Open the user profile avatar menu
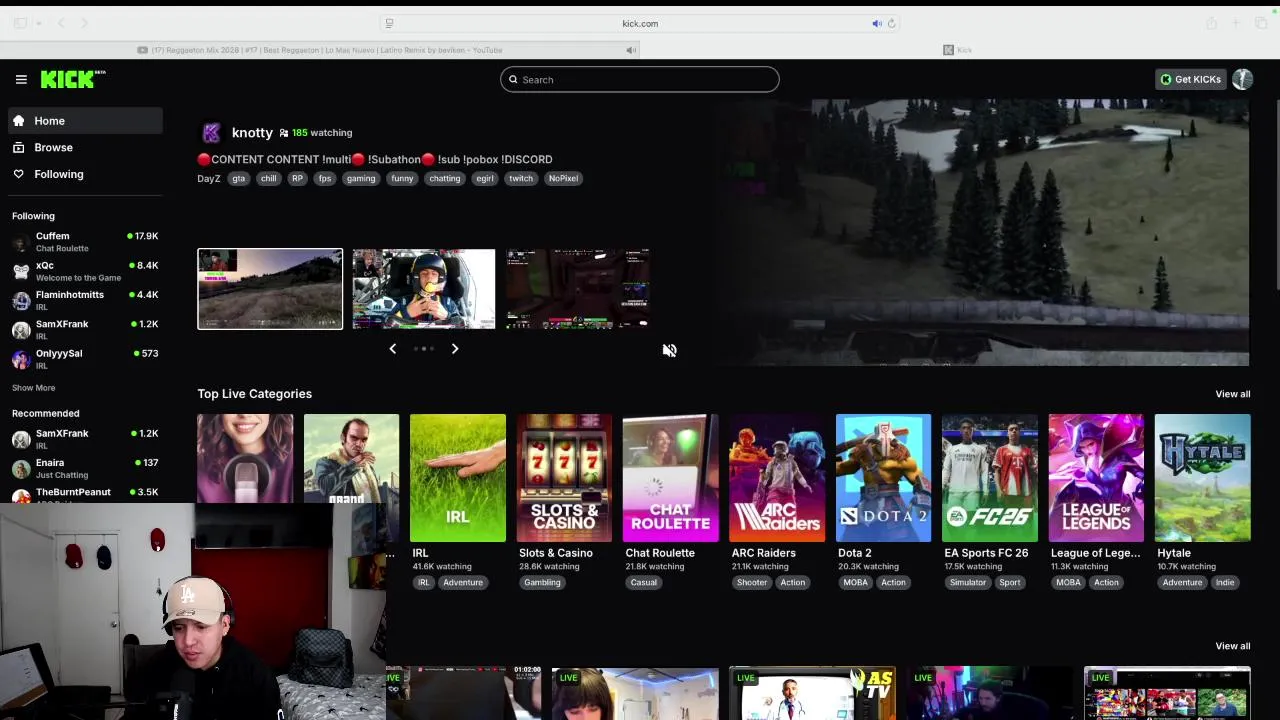The height and width of the screenshot is (720, 1280). [1242, 79]
